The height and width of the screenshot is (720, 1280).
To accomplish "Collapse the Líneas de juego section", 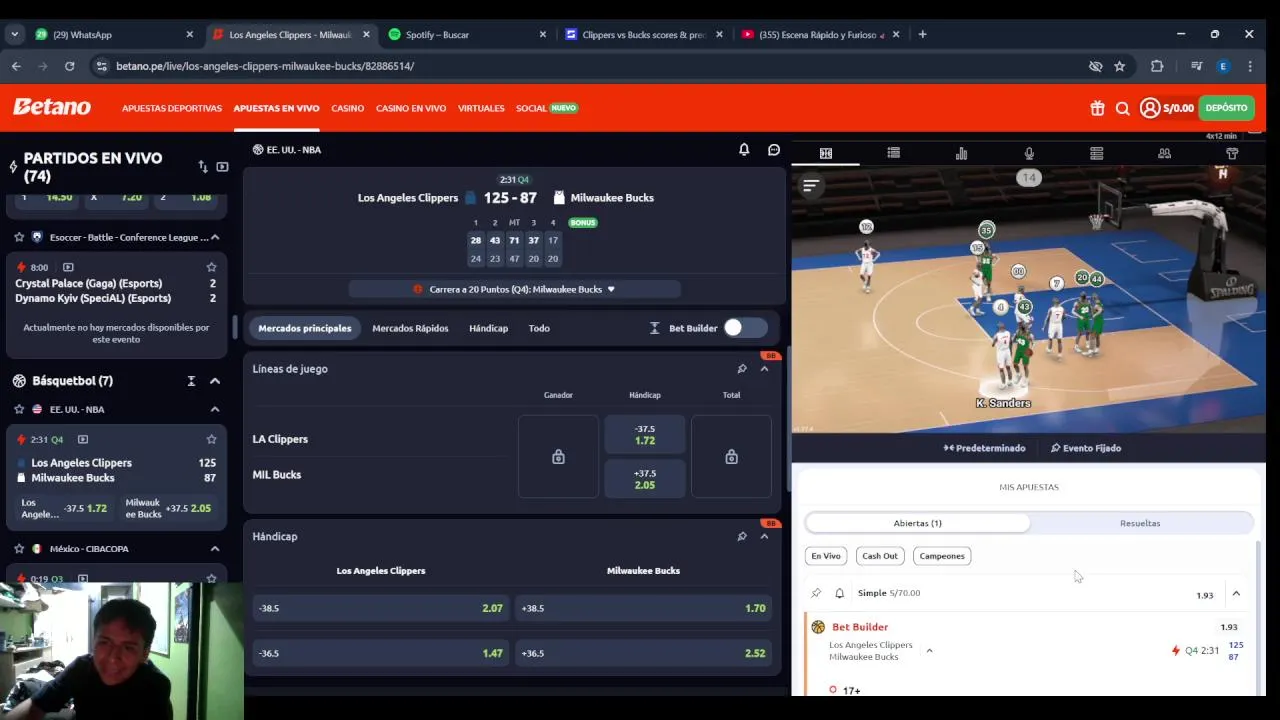I will coord(764,369).
